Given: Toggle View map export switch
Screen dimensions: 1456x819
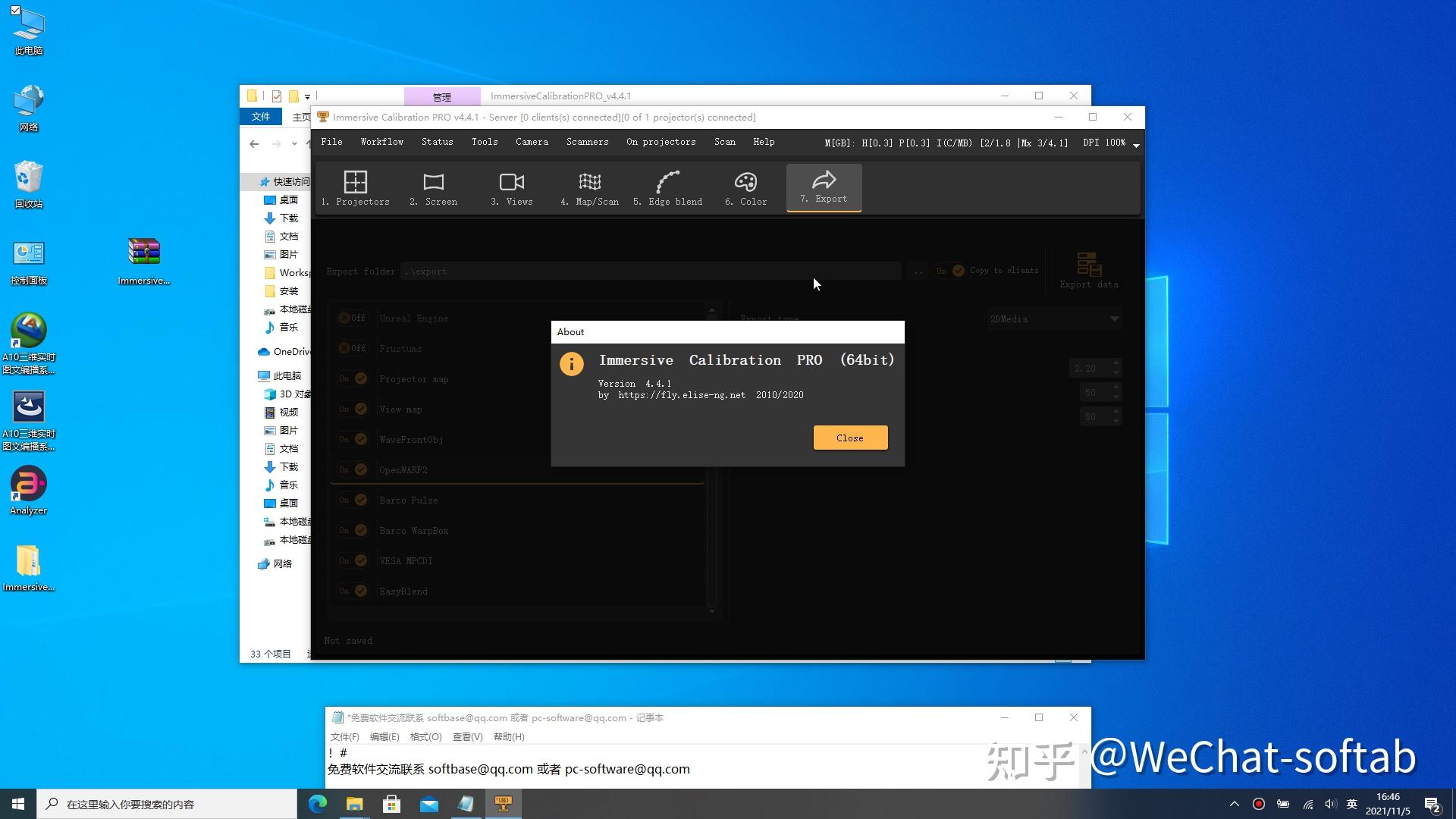Looking at the screenshot, I should point(353,409).
